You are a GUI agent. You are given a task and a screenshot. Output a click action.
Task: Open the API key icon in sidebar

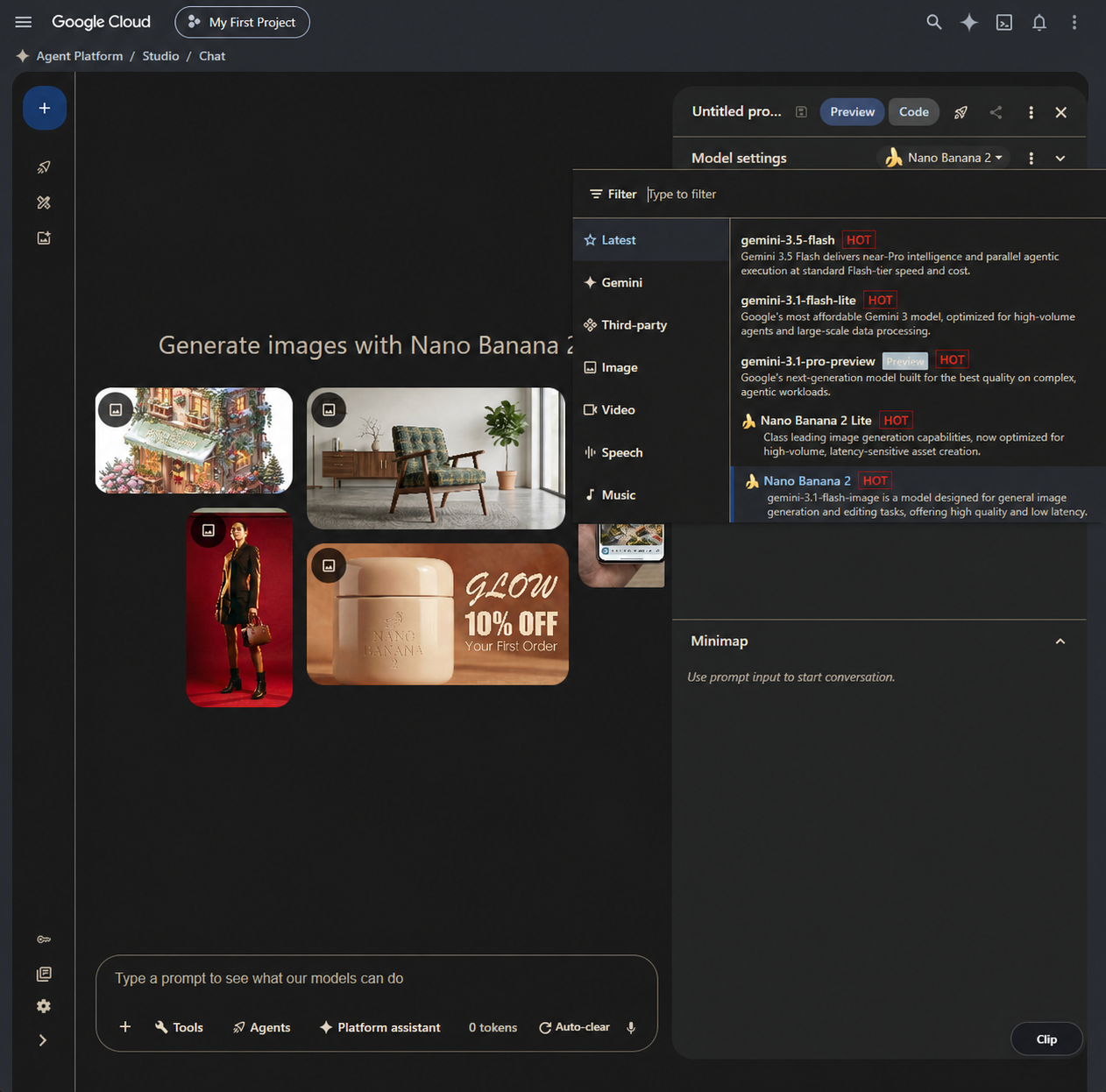coord(44,940)
